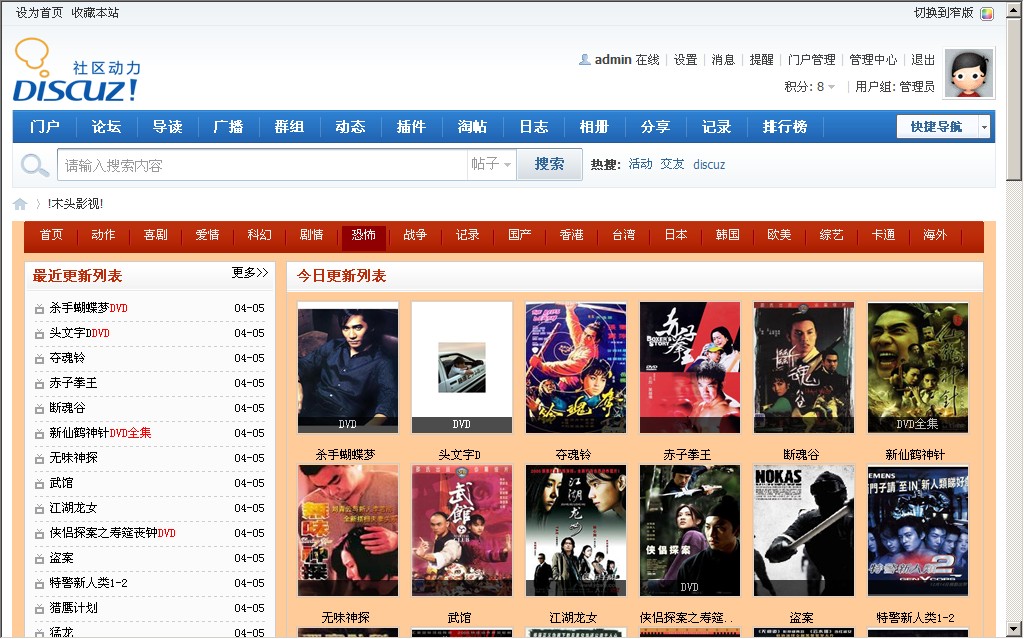The width and height of the screenshot is (1024, 639).
Task: Select the 韩国 movie category
Action: [728, 235]
